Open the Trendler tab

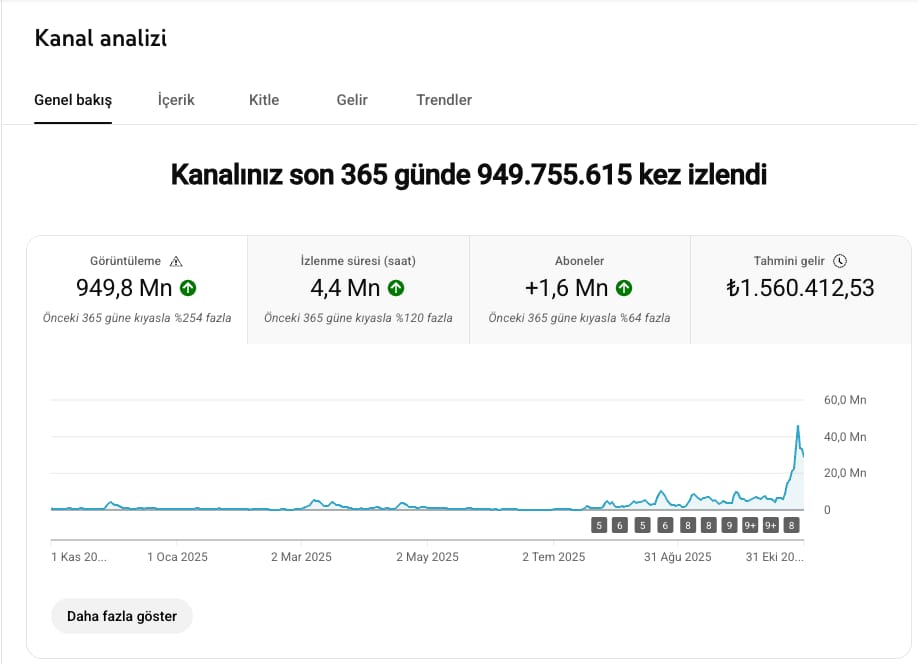[x=444, y=100]
